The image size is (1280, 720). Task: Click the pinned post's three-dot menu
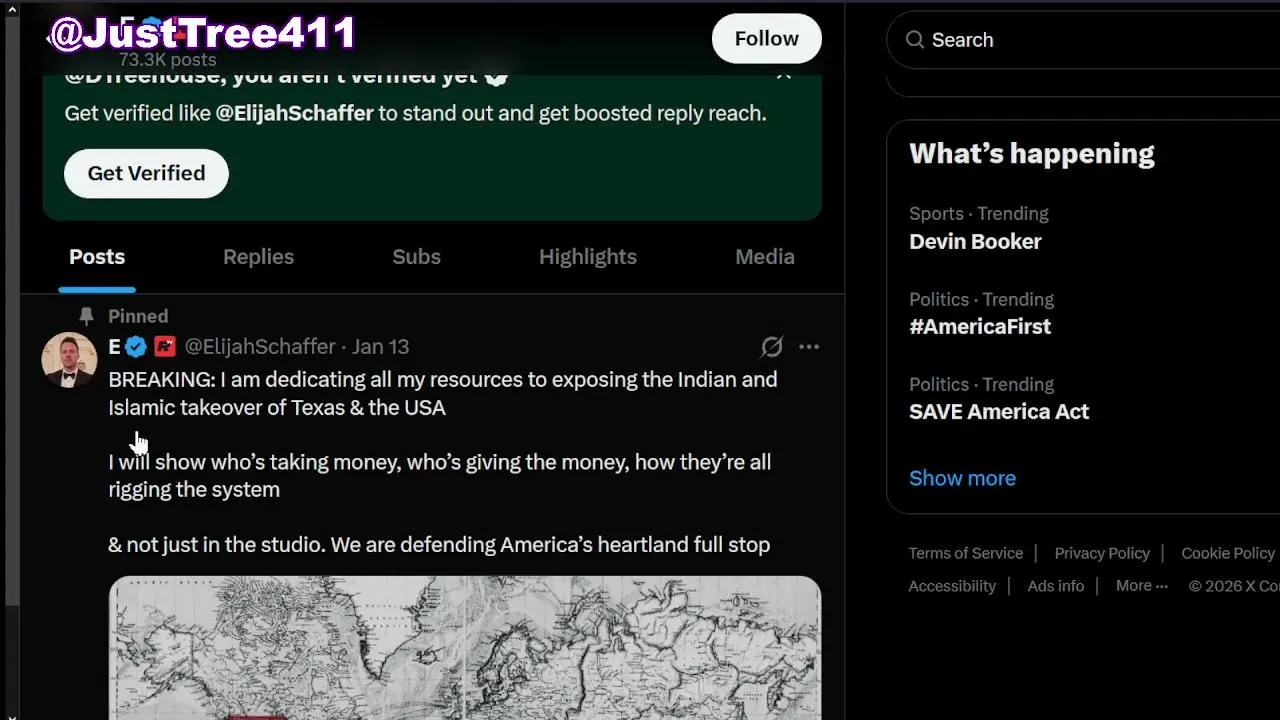coord(809,347)
